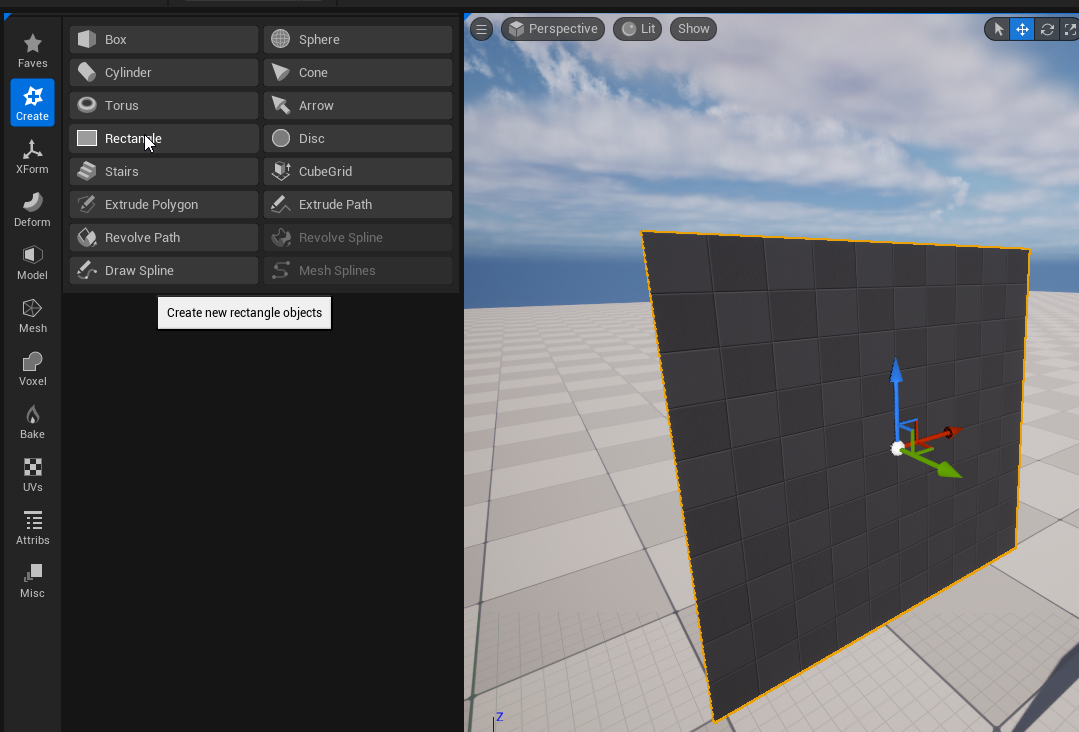
Task: Create an Arrow primitive
Action: [x=358, y=105]
